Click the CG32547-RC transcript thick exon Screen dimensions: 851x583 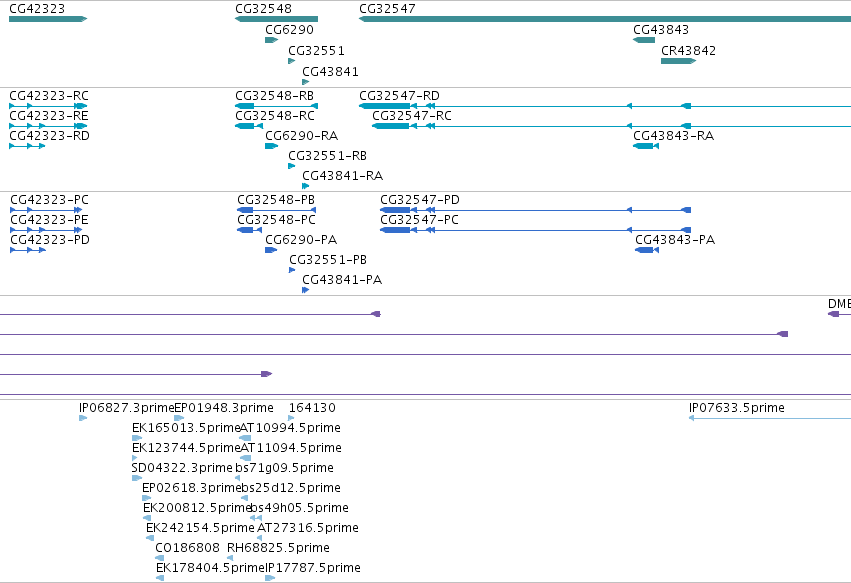tap(391, 126)
